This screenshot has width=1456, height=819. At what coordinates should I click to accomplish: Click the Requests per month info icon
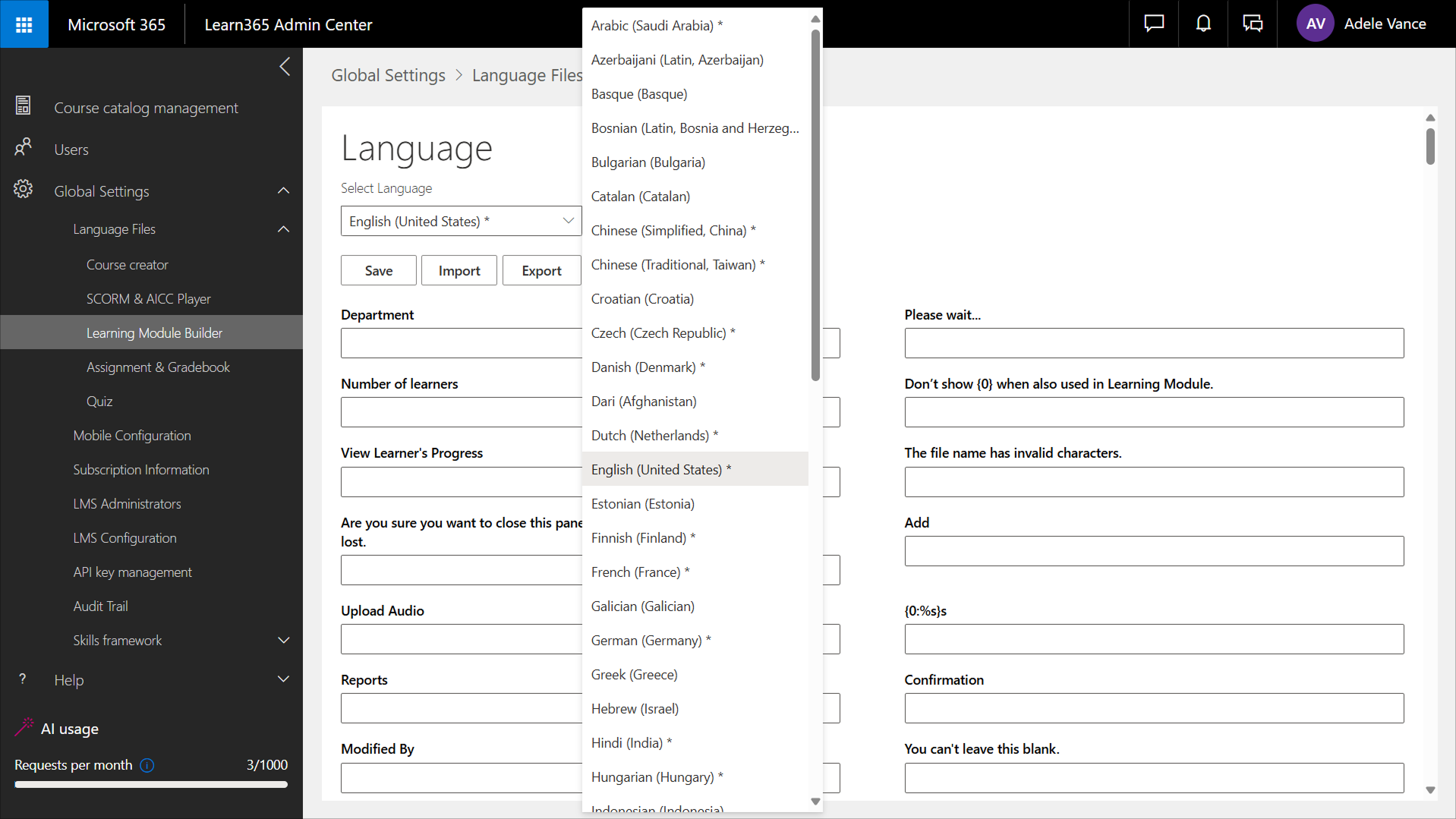[x=147, y=765]
